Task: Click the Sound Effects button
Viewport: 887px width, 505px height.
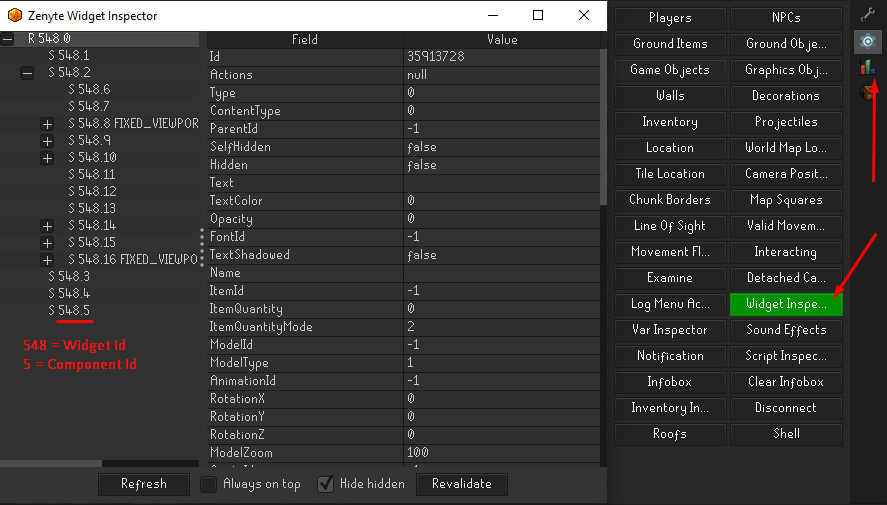Action: 786,330
